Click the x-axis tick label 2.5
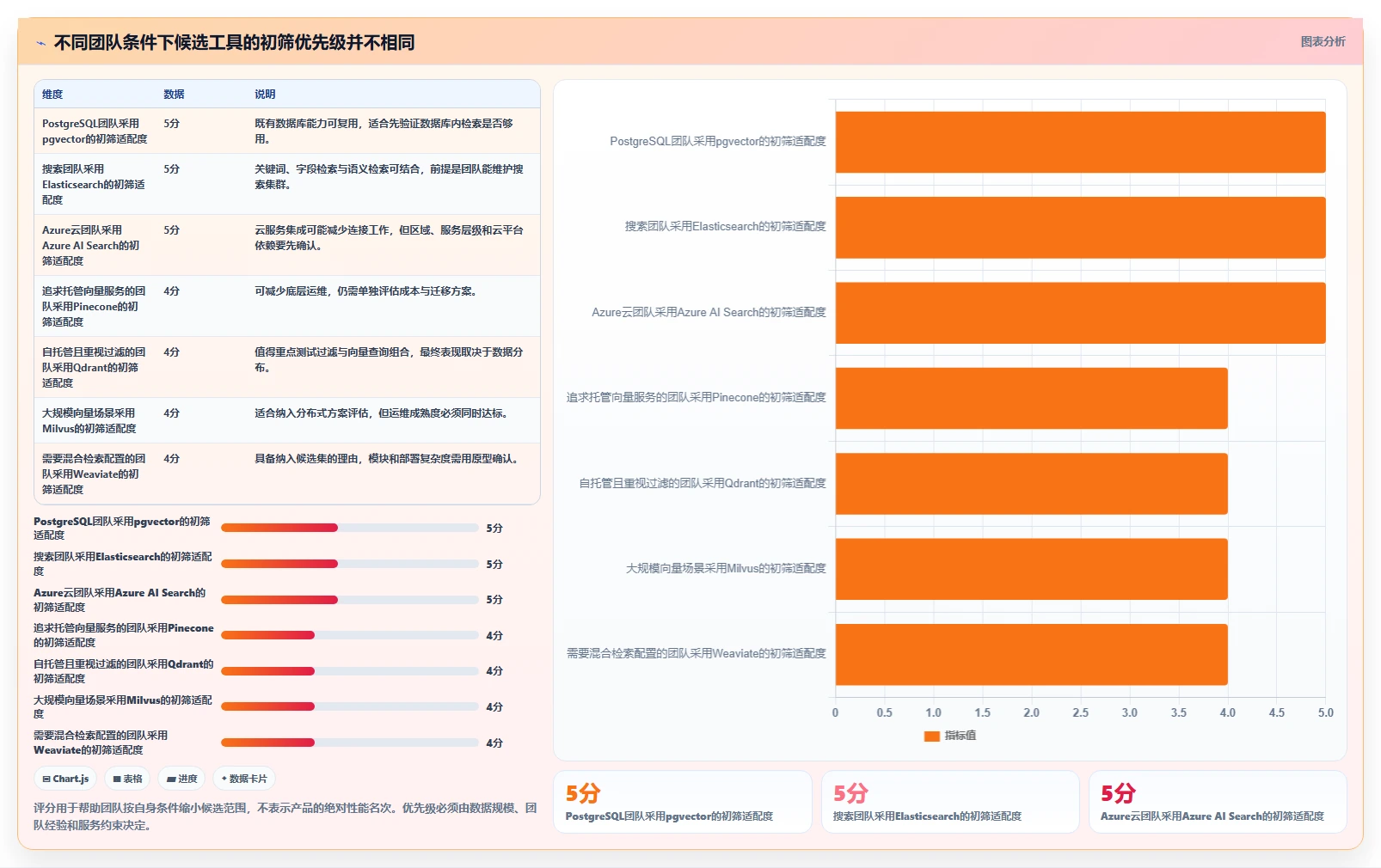This screenshot has width=1381, height=868. pyautogui.click(x=1080, y=713)
